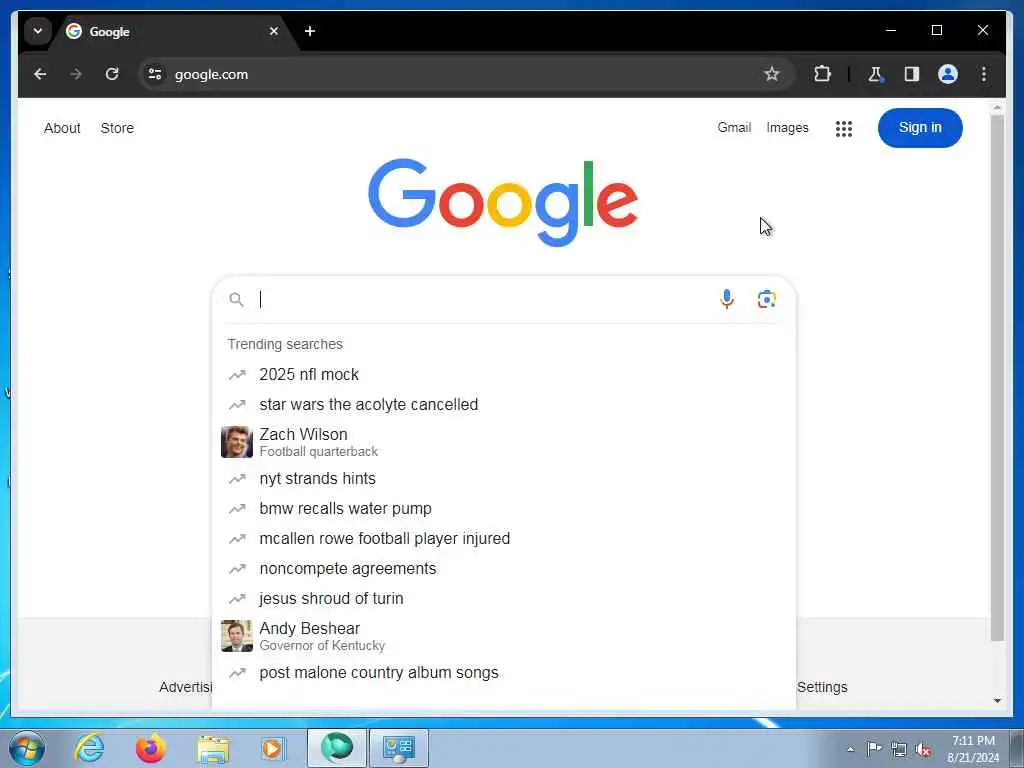Reload the Google page
The width and height of the screenshot is (1024, 768).
[x=112, y=74]
